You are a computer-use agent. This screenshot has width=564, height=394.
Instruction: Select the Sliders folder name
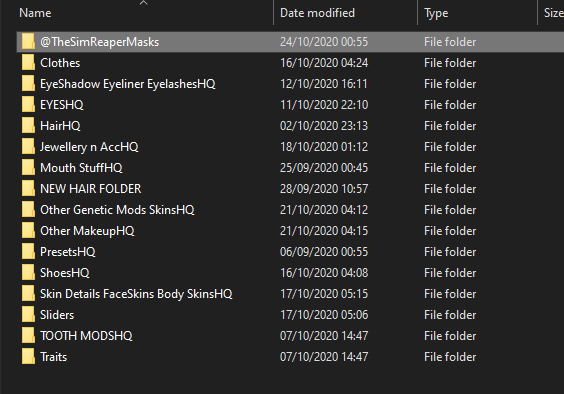(57, 315)
